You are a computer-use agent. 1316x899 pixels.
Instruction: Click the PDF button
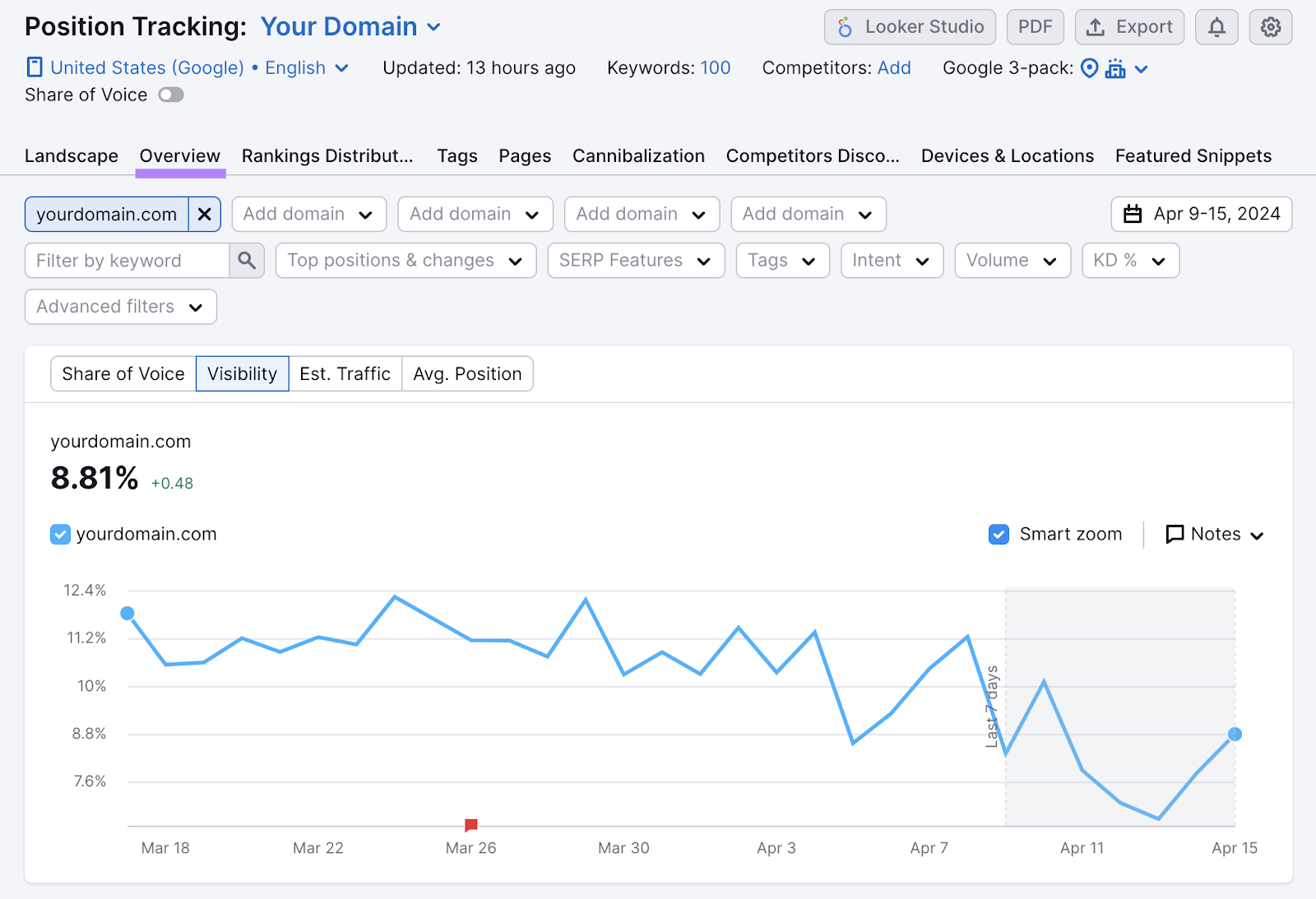pyautogui.click(x=1035, y=26)
